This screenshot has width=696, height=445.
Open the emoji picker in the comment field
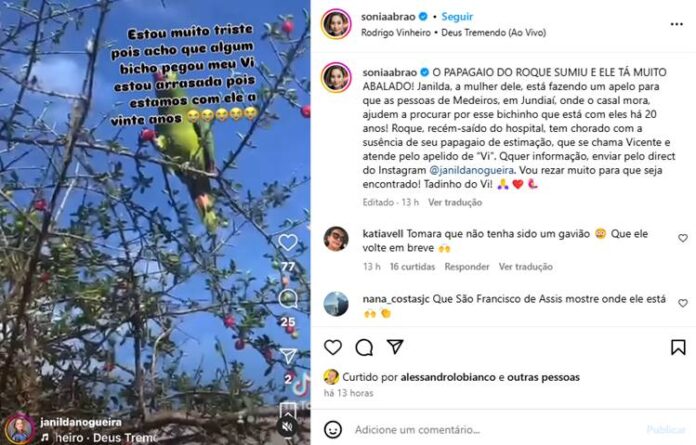tap(333, 429)
